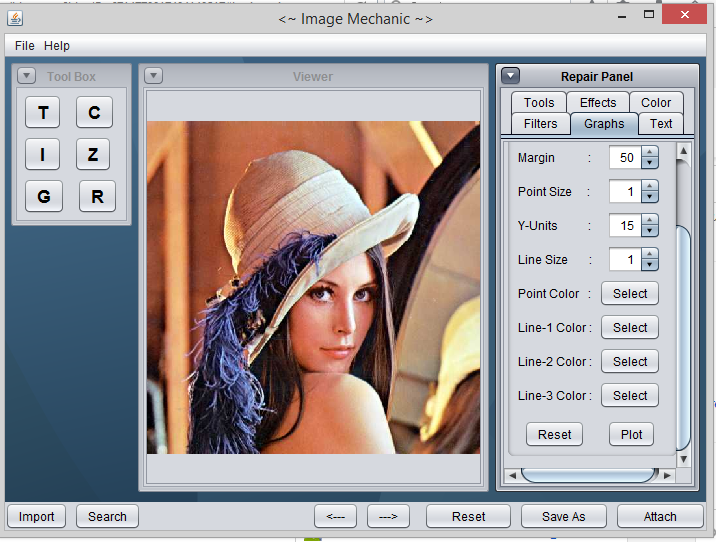Switch to the Filters tab
Image resolution: width=716 pixels, height=542 pixels.
(541, 124)
